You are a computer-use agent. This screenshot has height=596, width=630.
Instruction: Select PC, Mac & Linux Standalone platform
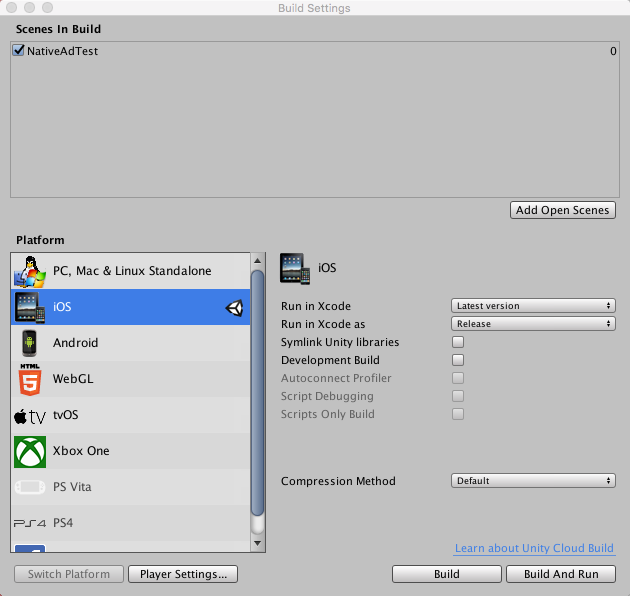[131, 271]
